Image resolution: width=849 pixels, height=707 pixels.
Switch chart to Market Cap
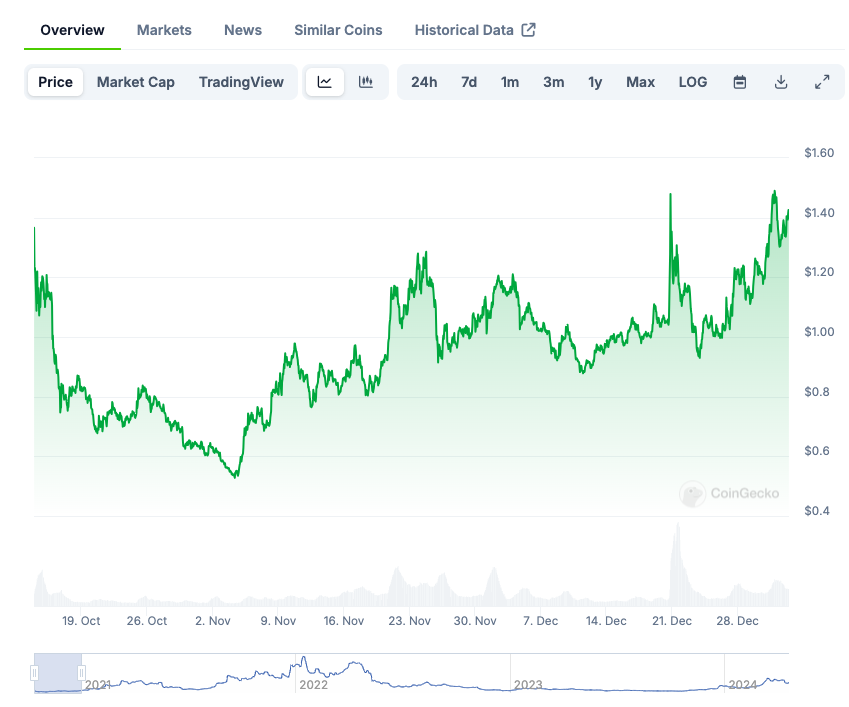tap(135, 82)
